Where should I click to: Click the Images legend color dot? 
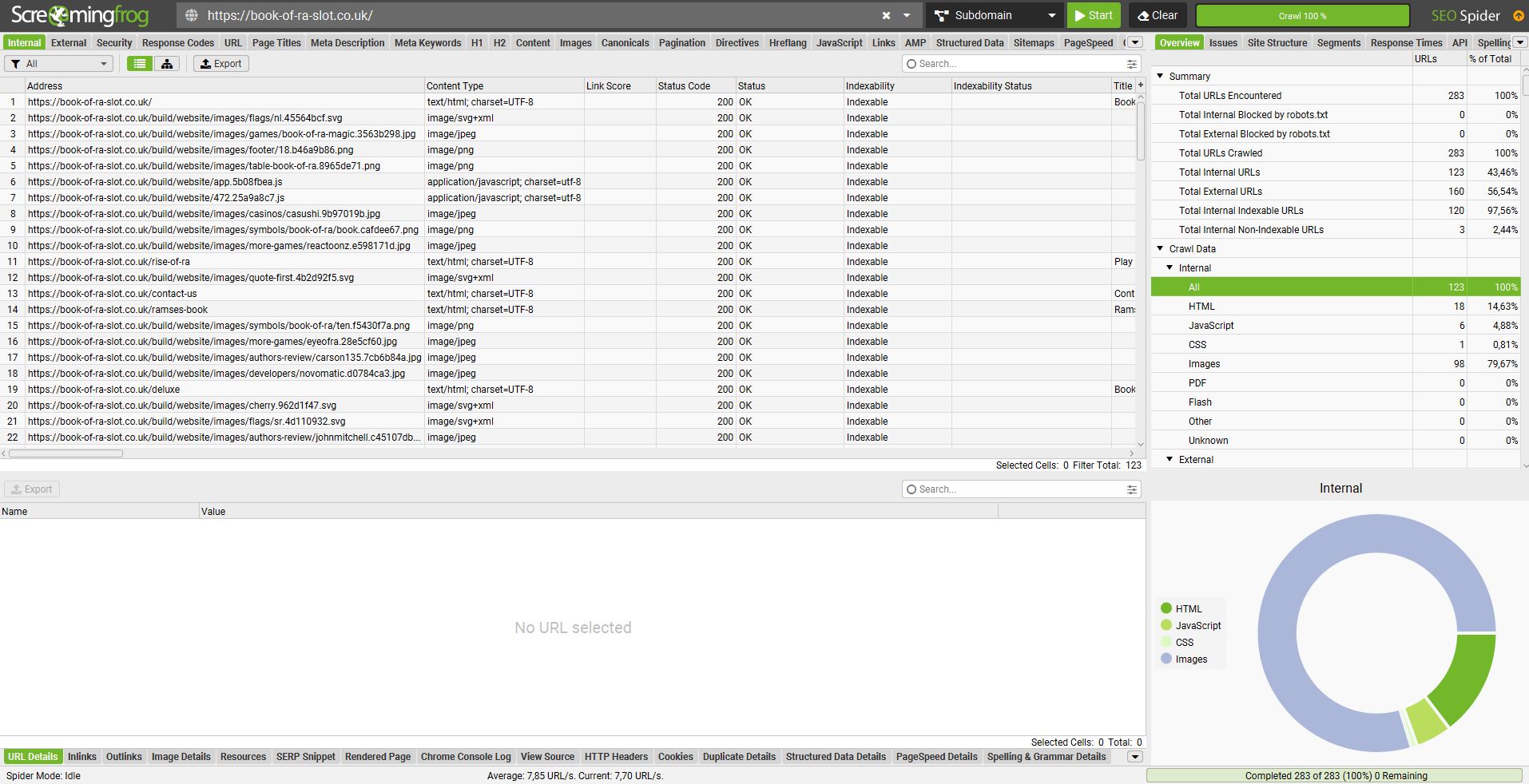coord(1166,659)
